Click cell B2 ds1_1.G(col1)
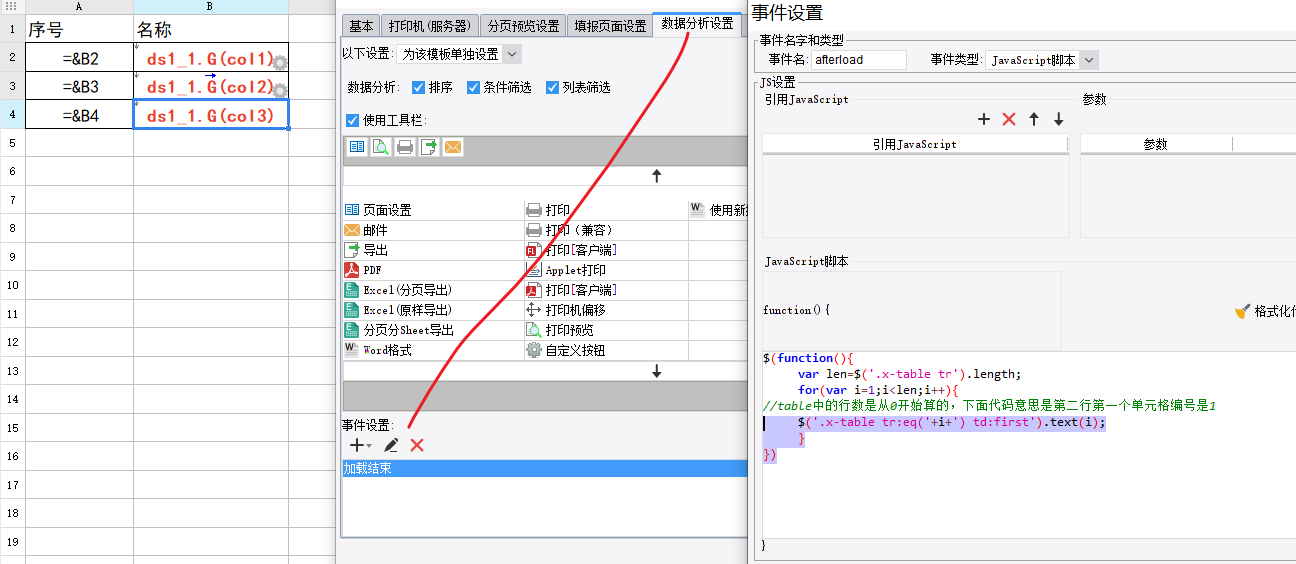The width and height of the screenshot is (1296, 564). 210,59
